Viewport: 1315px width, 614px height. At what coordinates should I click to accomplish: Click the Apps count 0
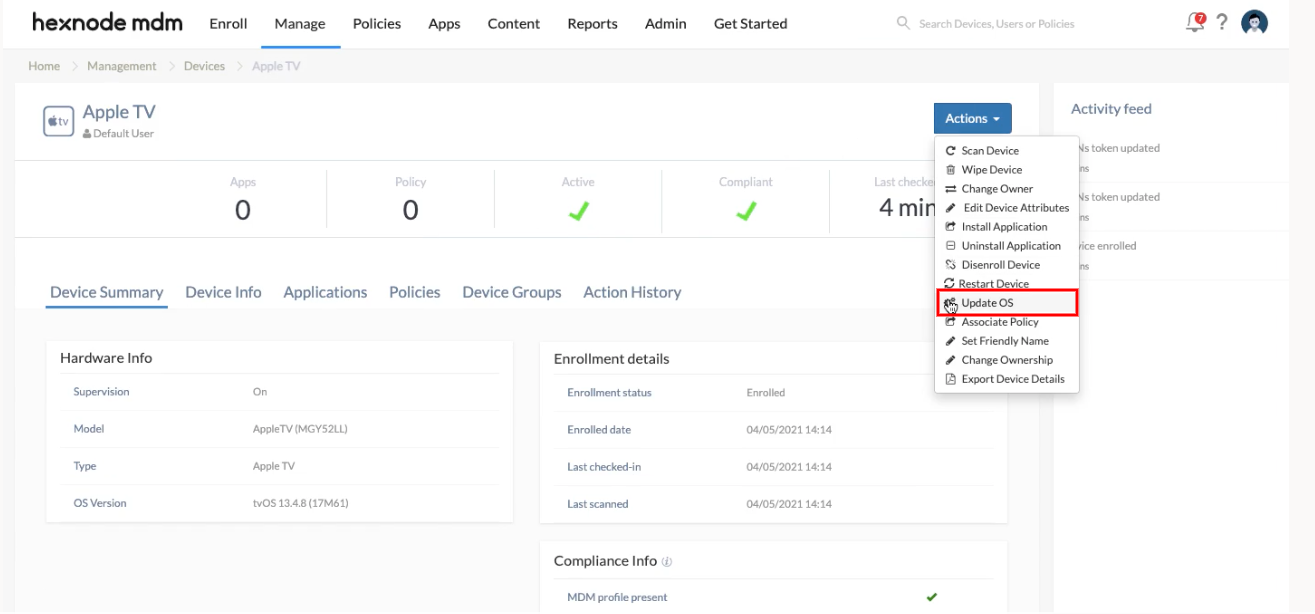[243, 210]
